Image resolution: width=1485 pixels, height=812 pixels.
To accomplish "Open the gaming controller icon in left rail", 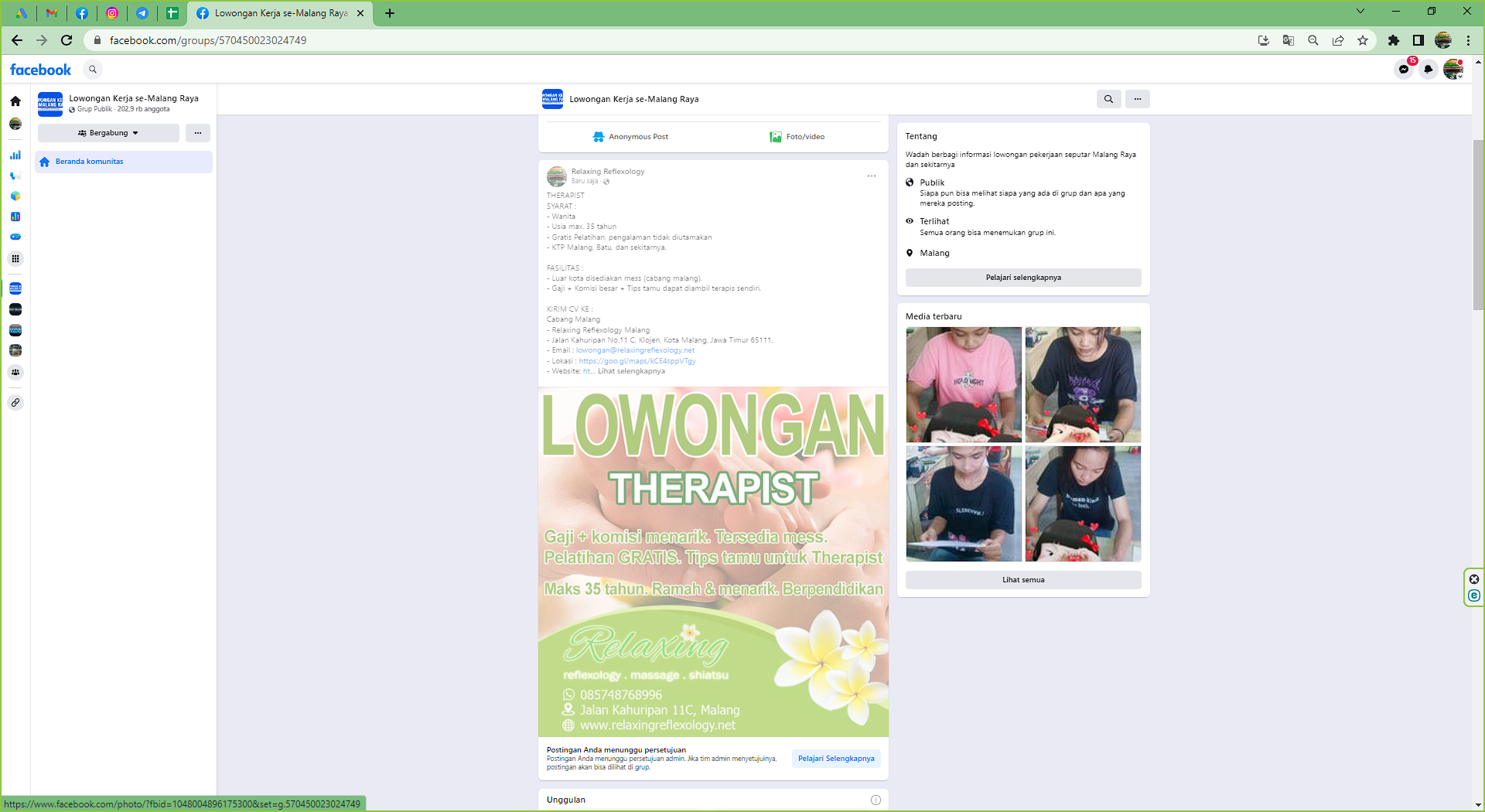I will tap(15, 237).
